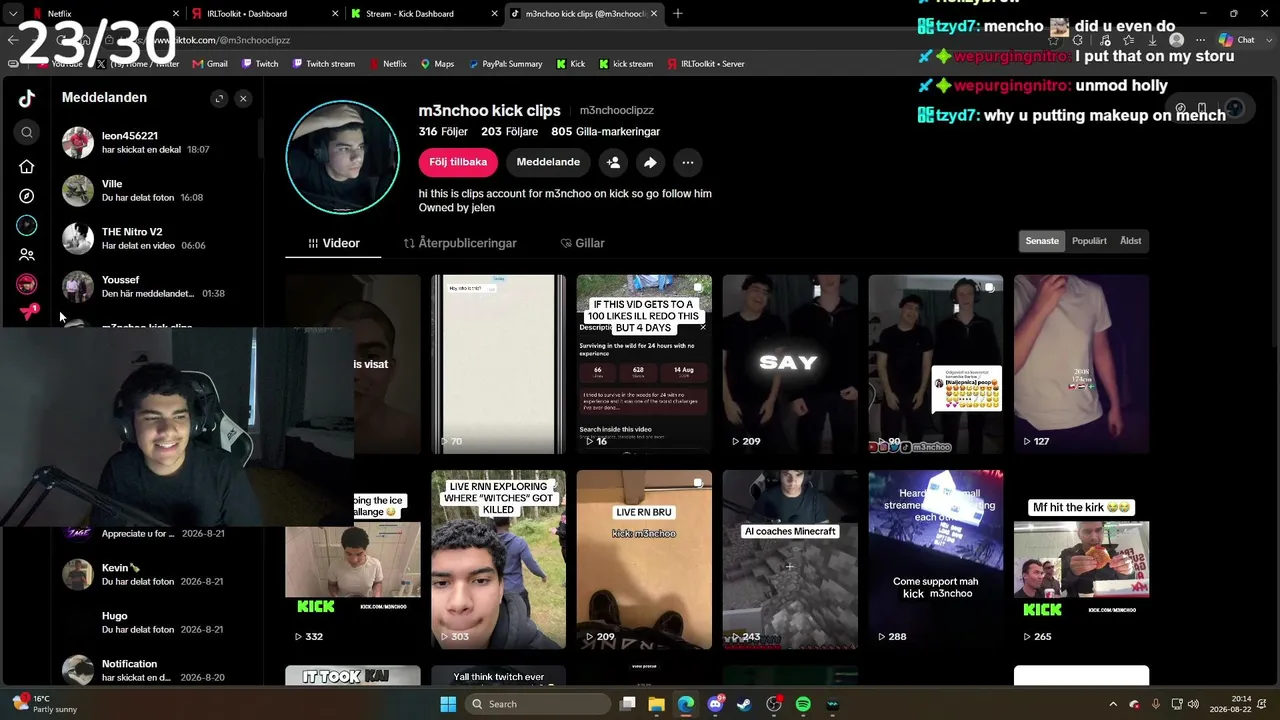This screenshot has width=1280, height=720.
Task: Open the 'LIVE RN BRU' video
Action: [644, 560]
